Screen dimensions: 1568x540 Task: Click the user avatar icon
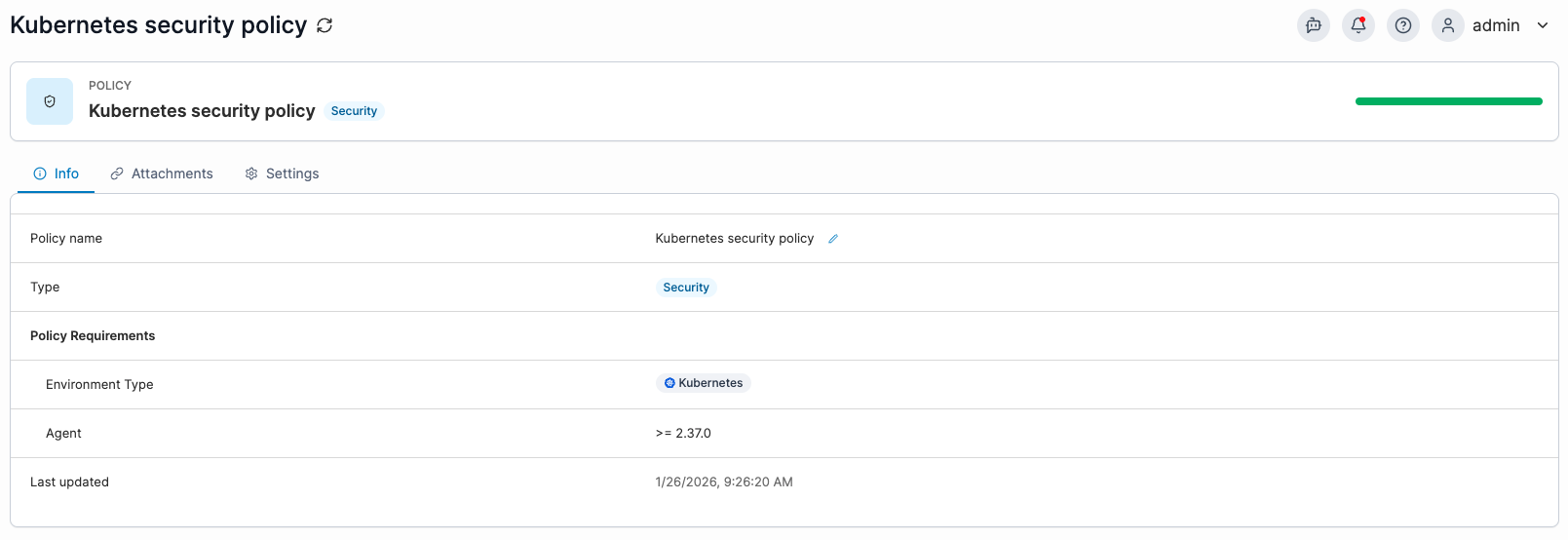click(x=1447, y=25)
